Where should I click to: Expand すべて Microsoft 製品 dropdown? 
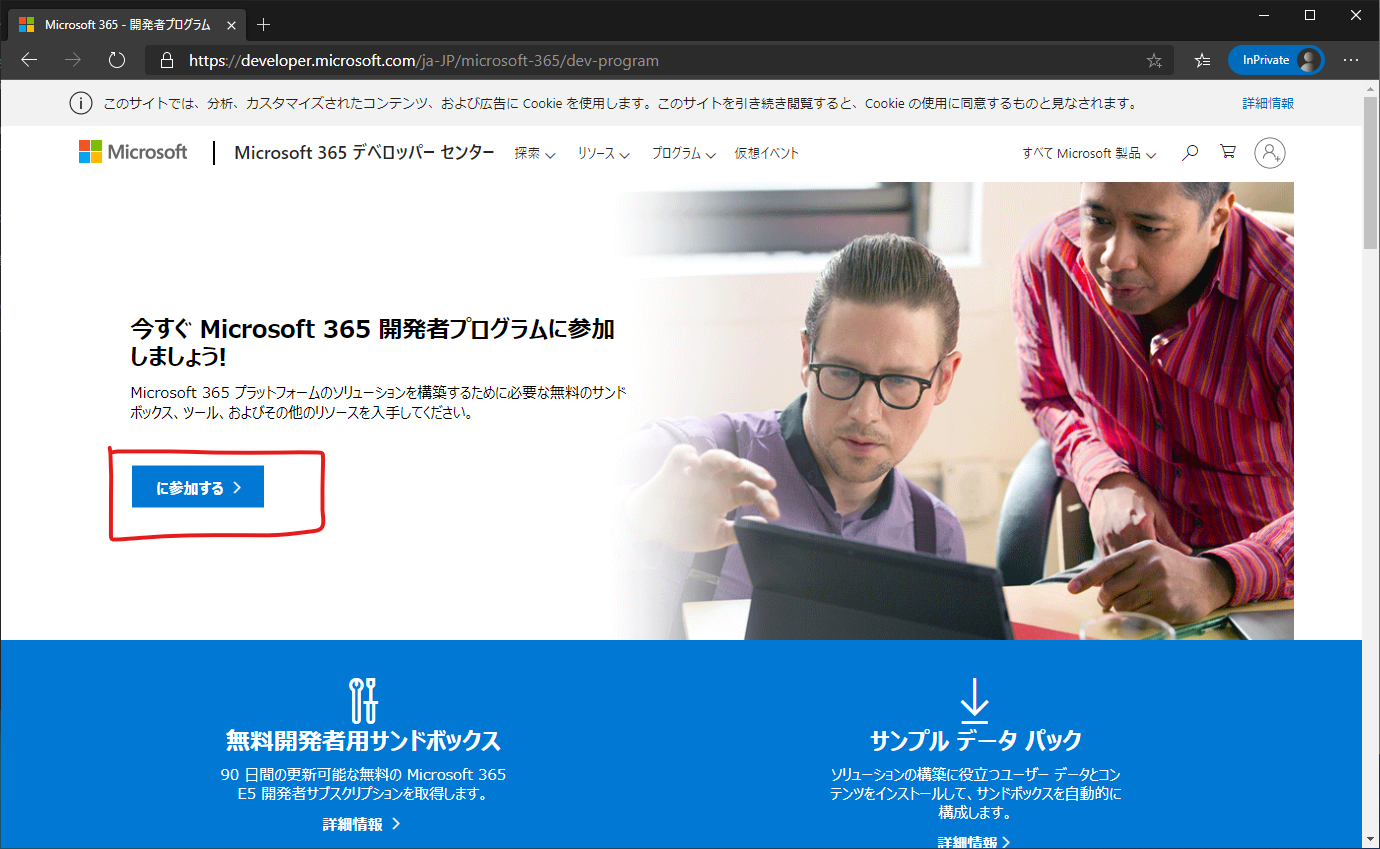pyautogui.click(x=1089, y=154)
